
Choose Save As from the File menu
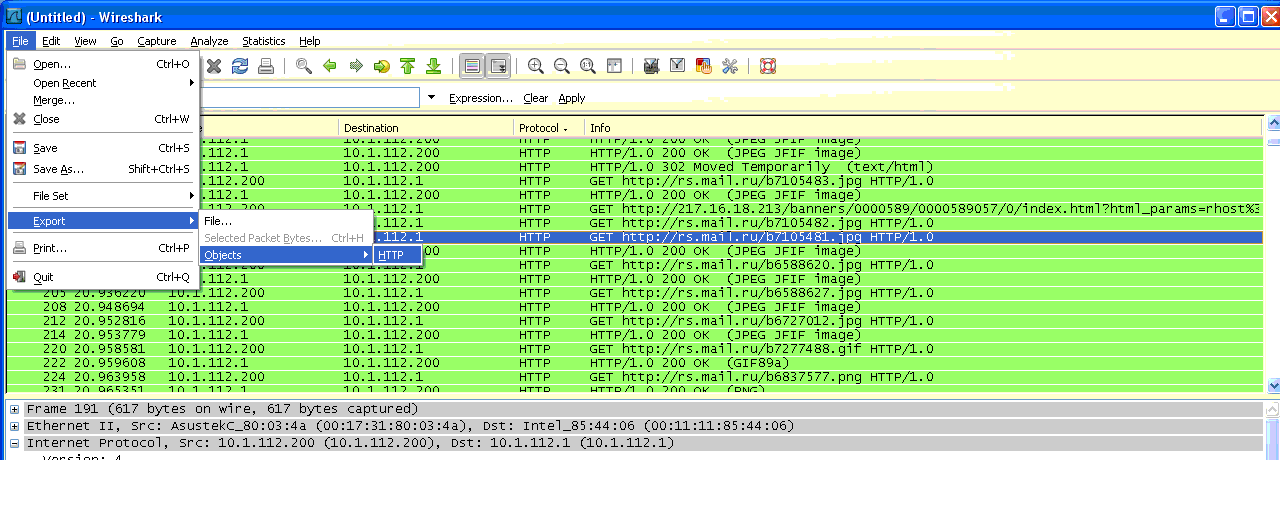58,169
